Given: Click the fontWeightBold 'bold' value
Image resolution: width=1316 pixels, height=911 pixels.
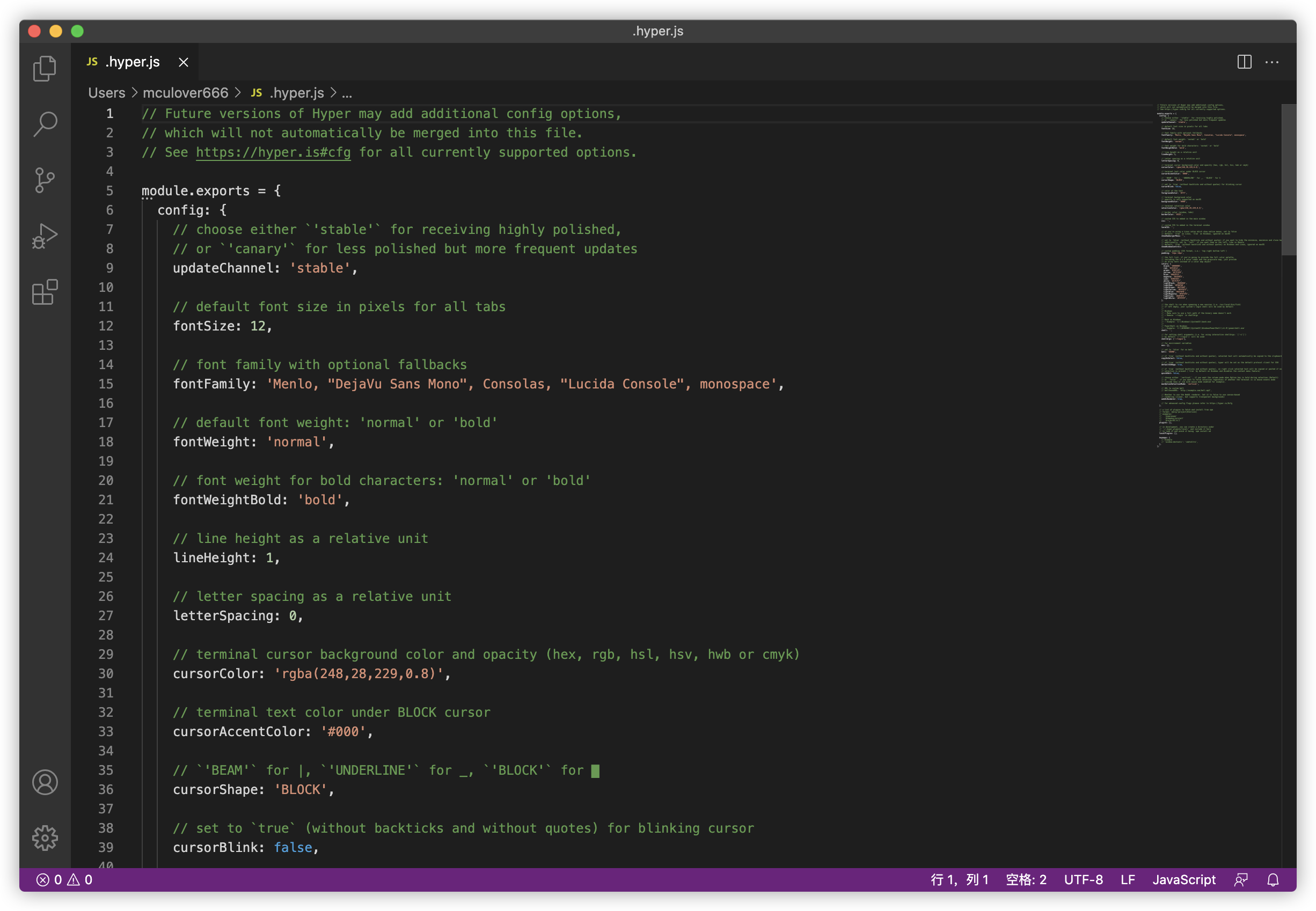Looking at the screenshot, I should tap(320, 500).
